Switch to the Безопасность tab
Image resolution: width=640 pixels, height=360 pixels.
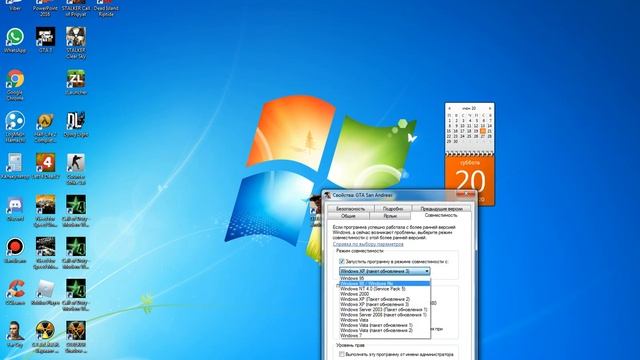coord(351,209)
